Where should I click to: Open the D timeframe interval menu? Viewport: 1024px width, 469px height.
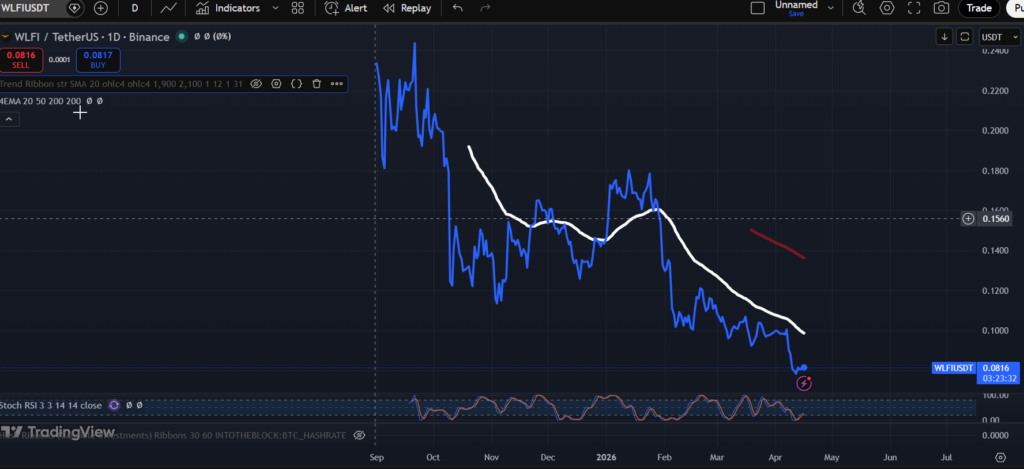click(x=134, y=8)
